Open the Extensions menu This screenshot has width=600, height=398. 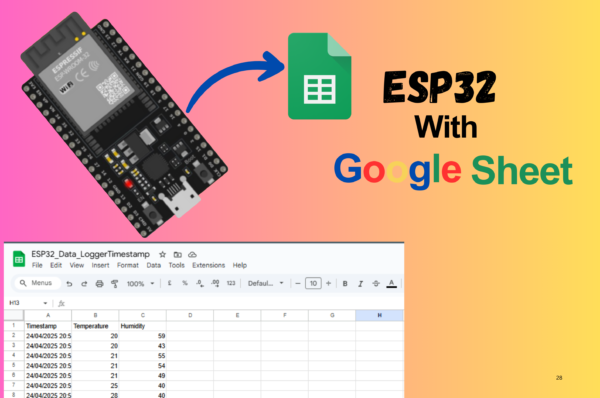[209, 265]
